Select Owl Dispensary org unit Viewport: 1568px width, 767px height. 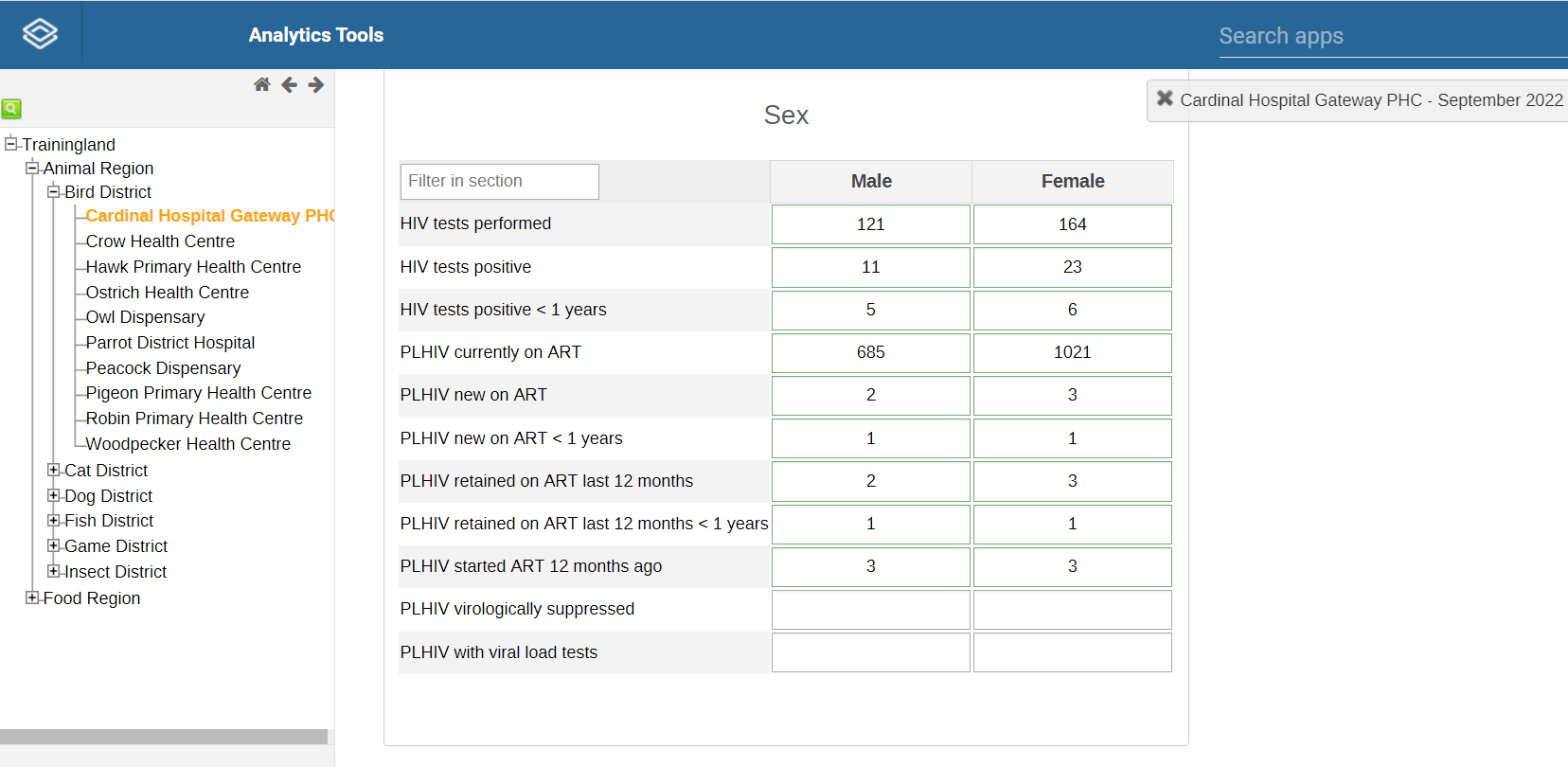point(145,317)
